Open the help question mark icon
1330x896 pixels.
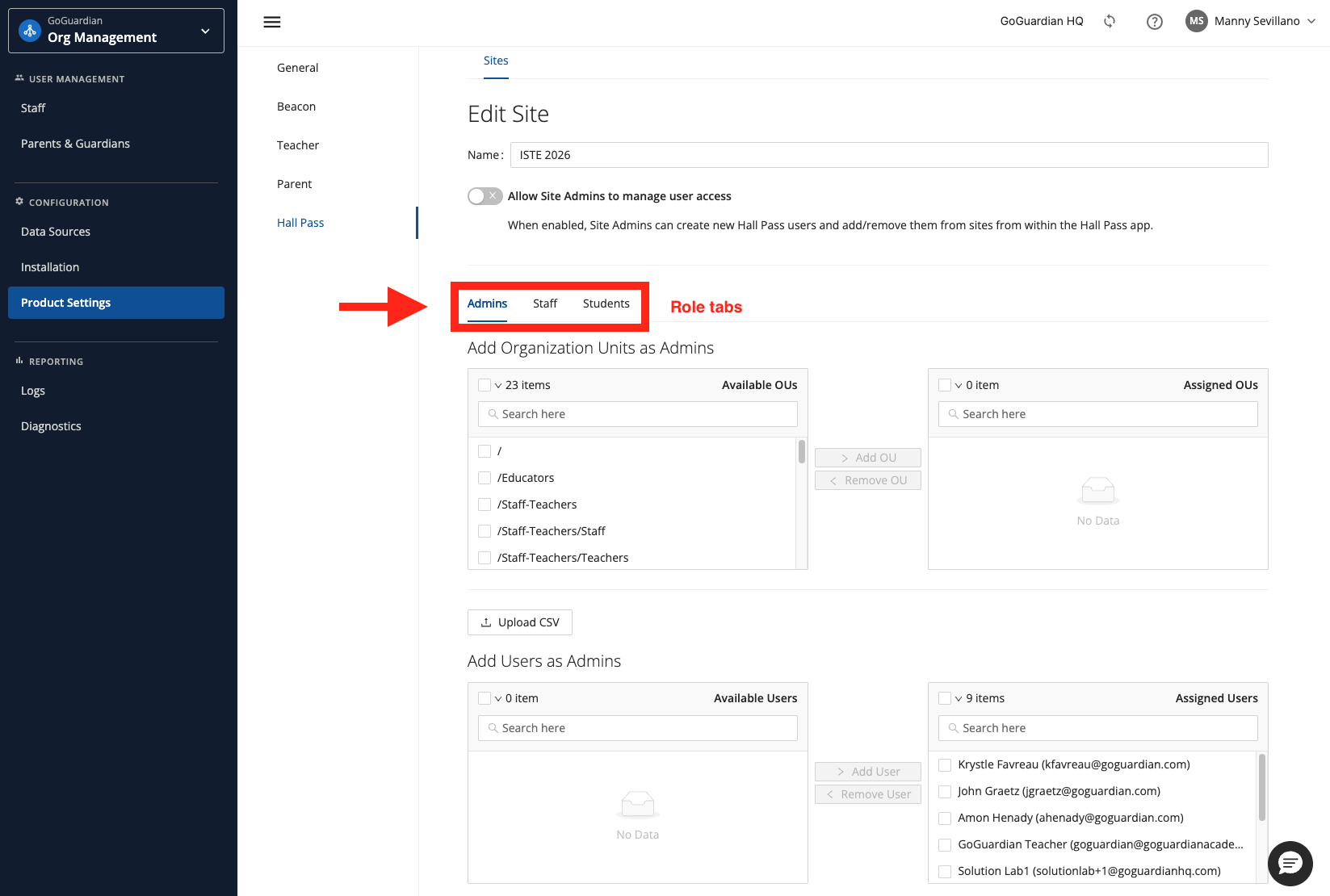coord(1155,22)
